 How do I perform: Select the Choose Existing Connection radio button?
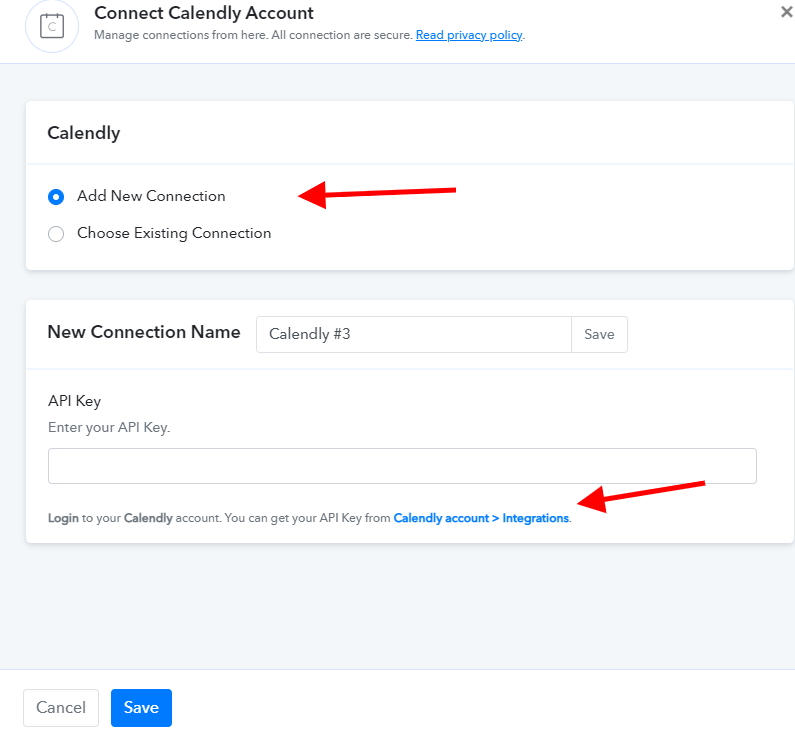[x=56, y=234]
